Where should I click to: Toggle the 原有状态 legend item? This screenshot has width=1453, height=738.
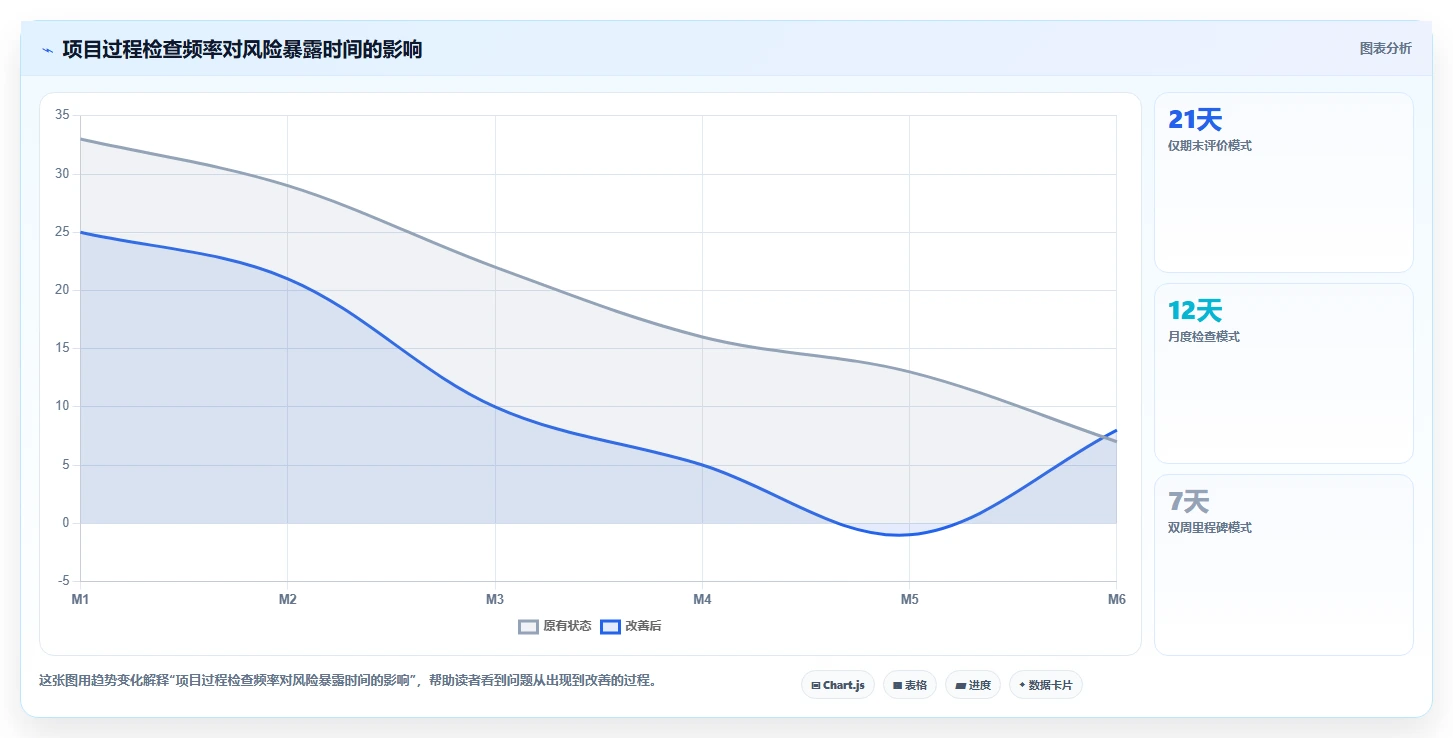(x=554, y=626)
